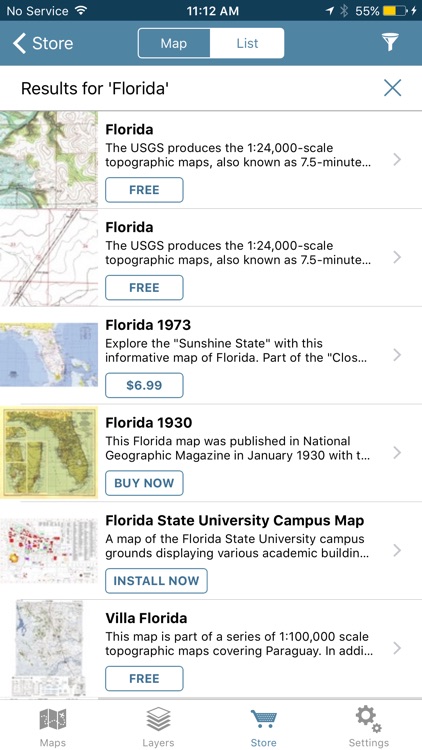This screenshot has height=750, width=422.
Task: Expand Florida 1930 details chevron
Action: pyautogui.click(x=397, y=452)
